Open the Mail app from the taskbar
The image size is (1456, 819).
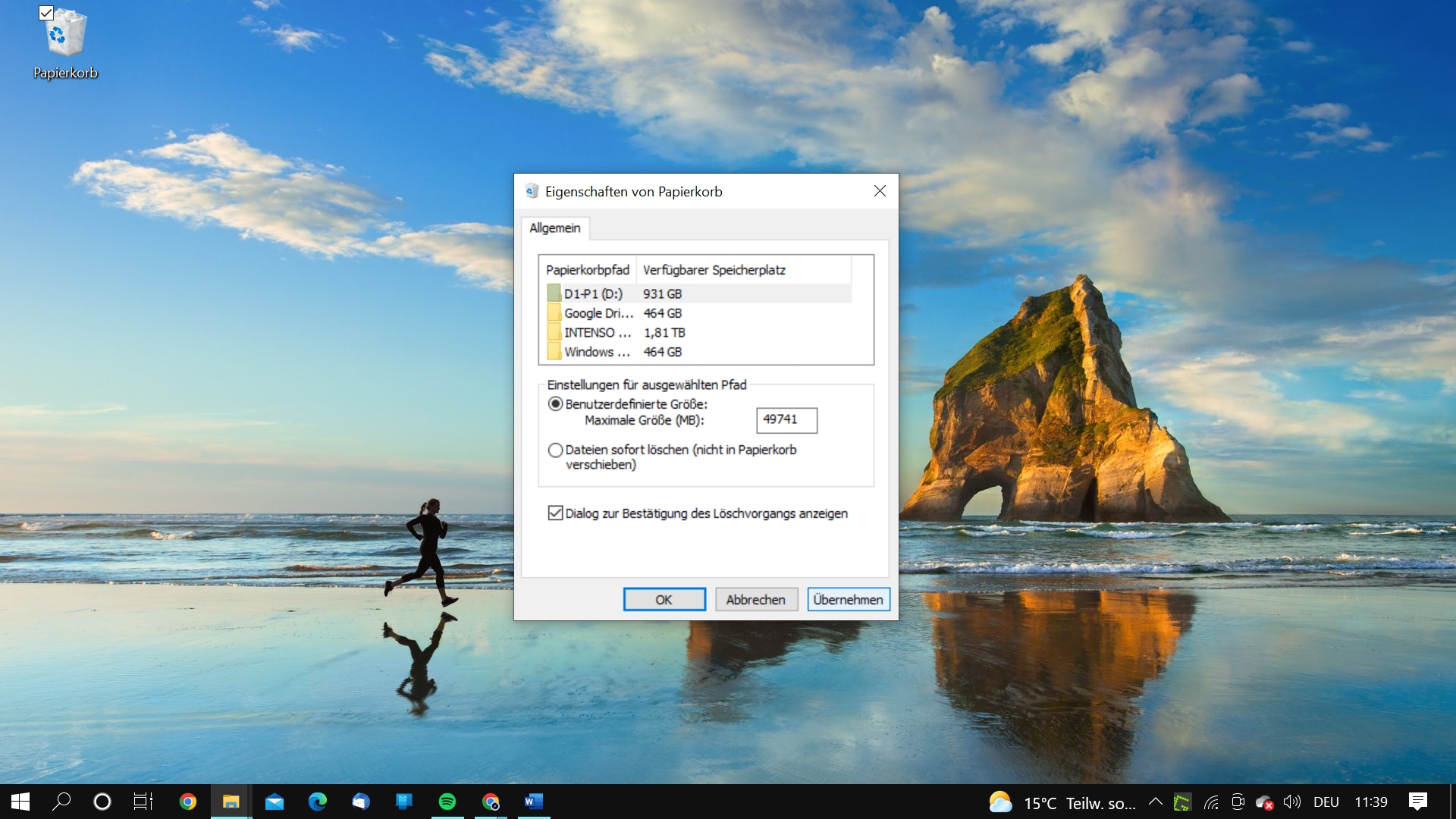tap(275, 802)
